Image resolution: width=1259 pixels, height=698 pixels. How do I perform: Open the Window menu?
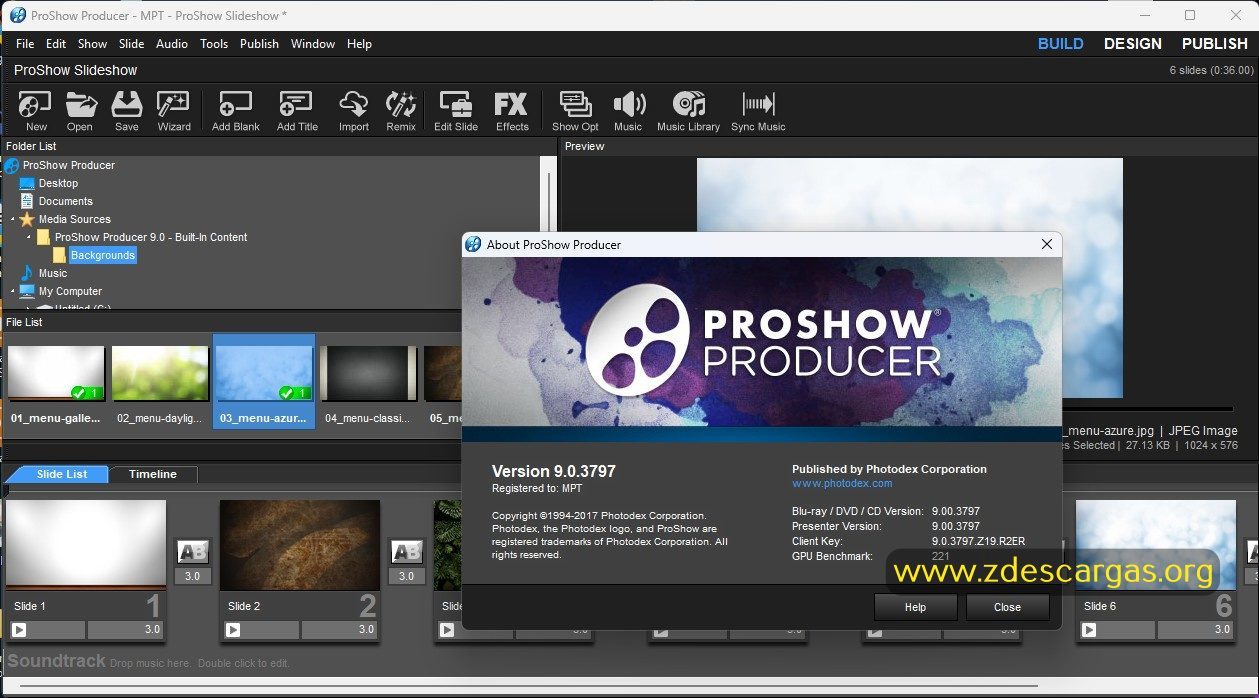click(313, 44)
